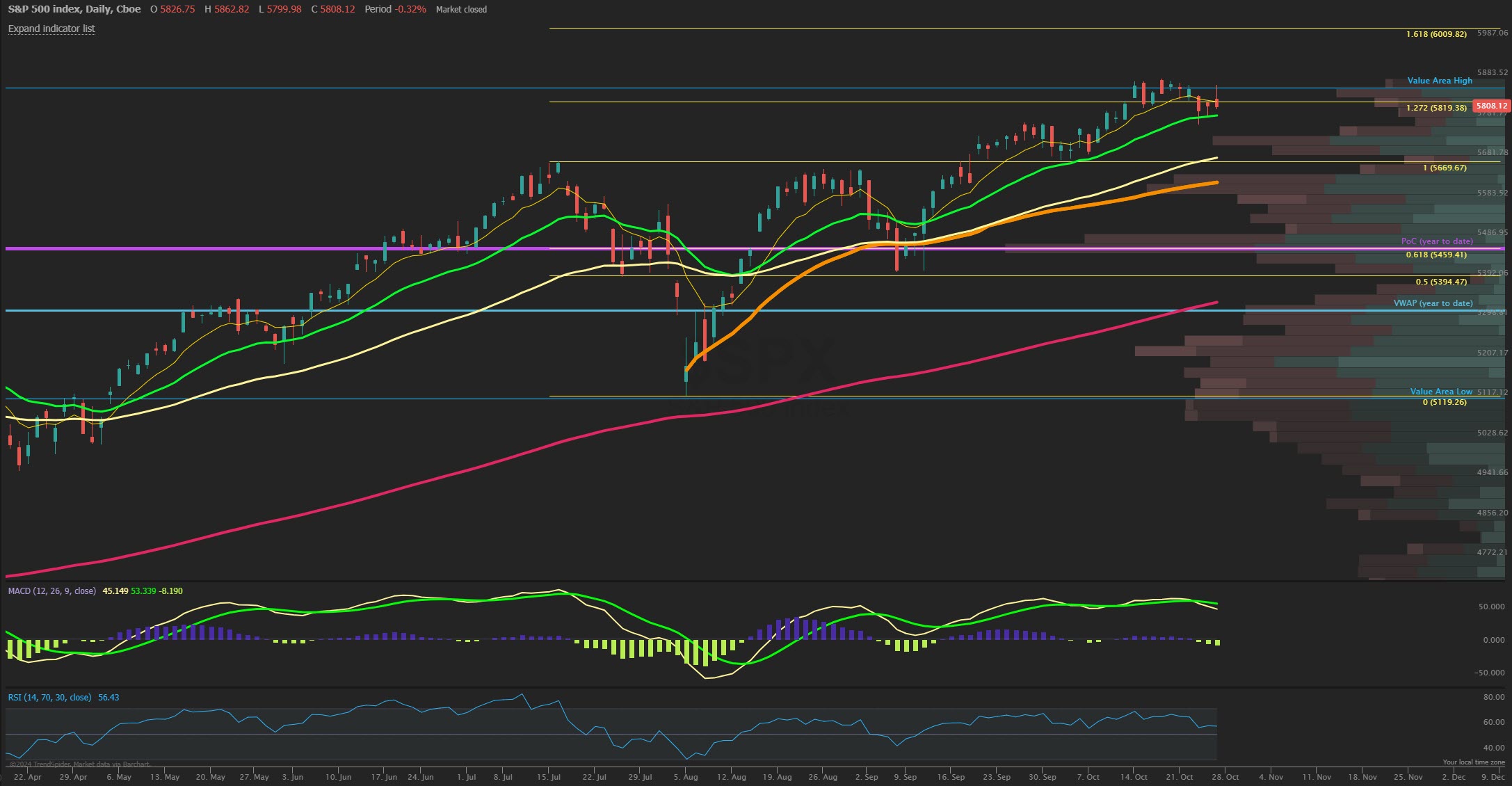The height and width of the screenshot is (786, 1512).
Task: Select the close value C 5808.12 in header
Action: tap(333, 9)
